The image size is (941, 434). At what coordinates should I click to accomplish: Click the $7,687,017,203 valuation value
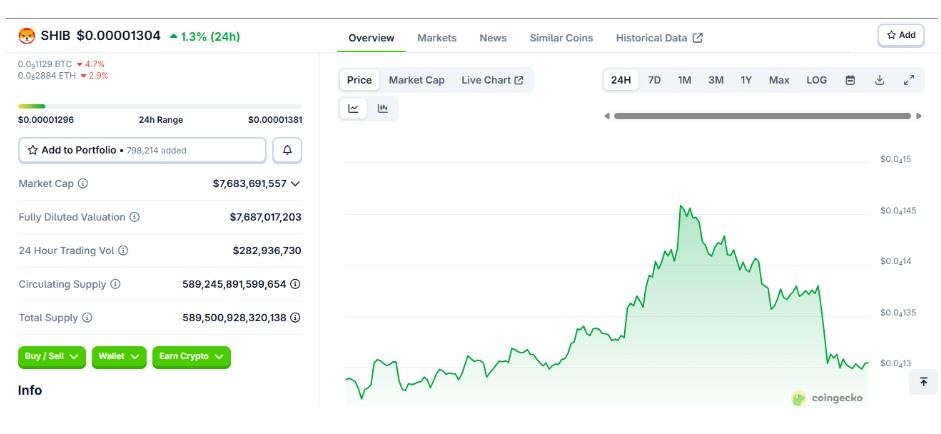point(266,217)
